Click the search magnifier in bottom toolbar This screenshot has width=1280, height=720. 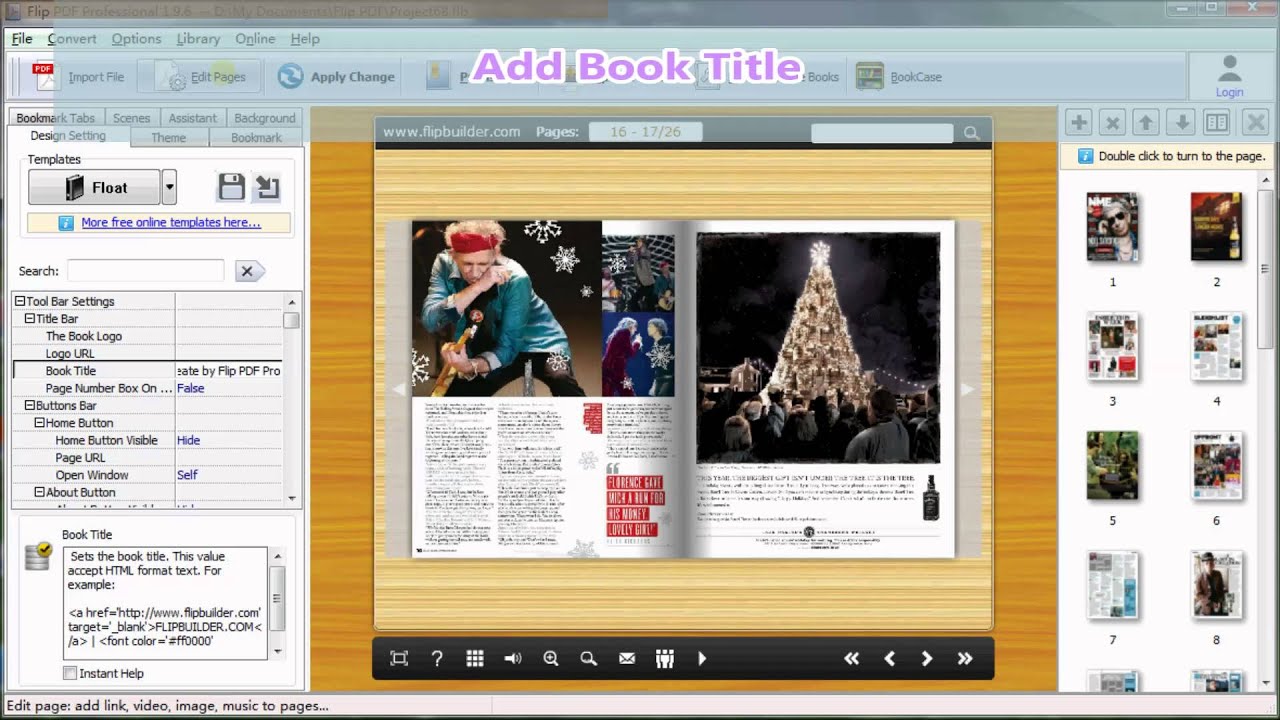pyautogui.click(x=589, y=658)
